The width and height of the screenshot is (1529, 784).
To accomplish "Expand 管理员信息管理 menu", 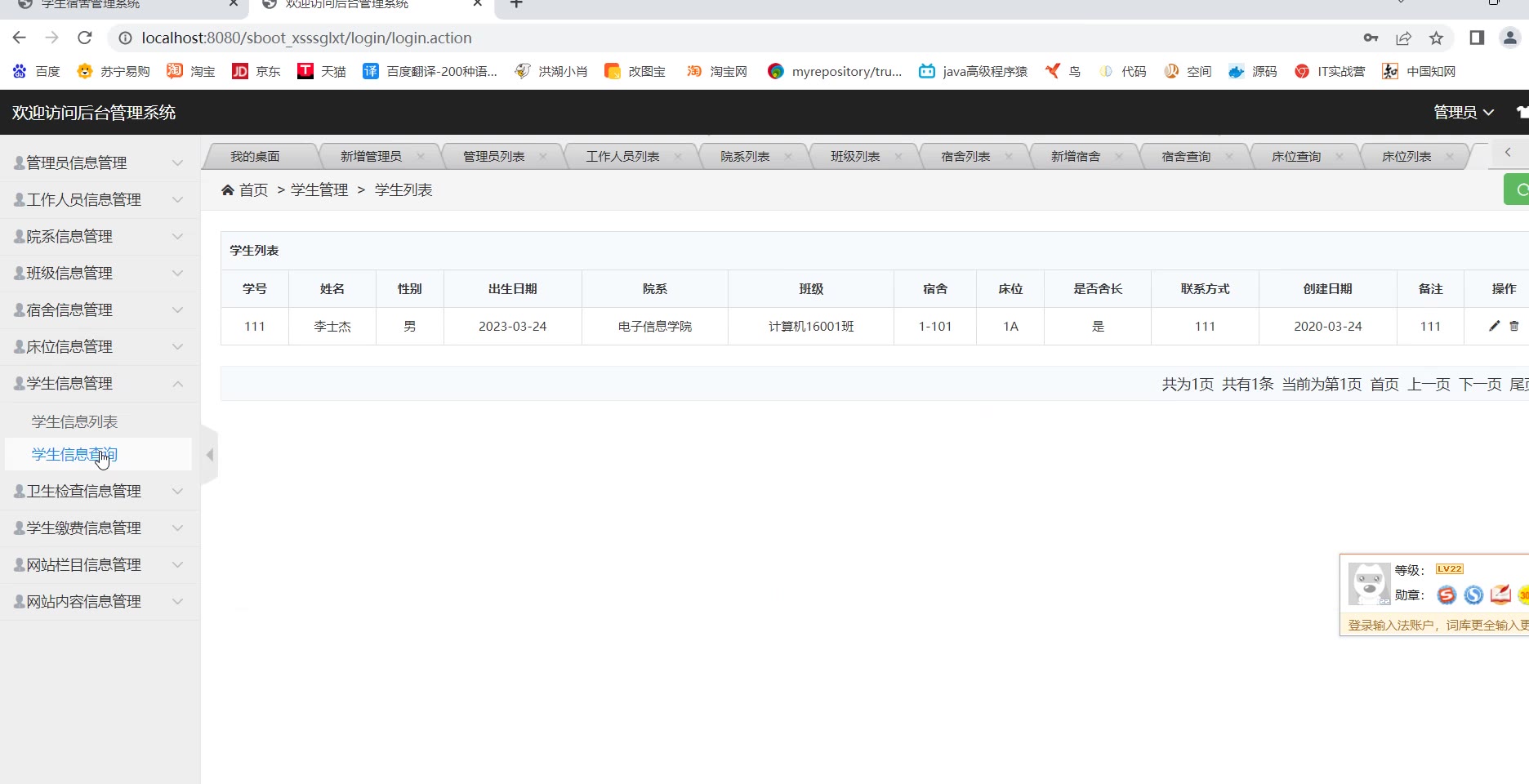I will click(x=100, y=163).
